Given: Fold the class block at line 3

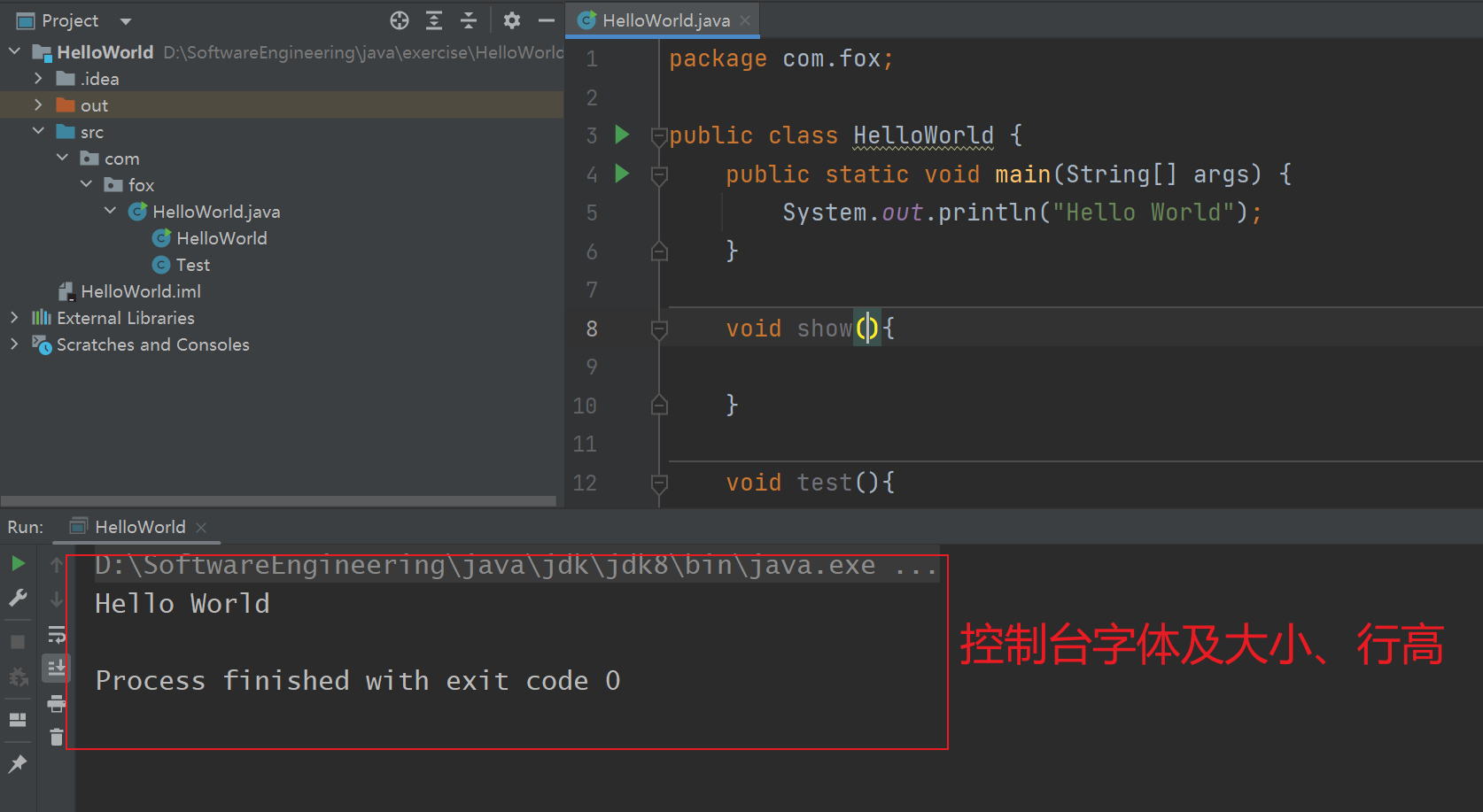Looking at the screenshot, I should point(659,136).
